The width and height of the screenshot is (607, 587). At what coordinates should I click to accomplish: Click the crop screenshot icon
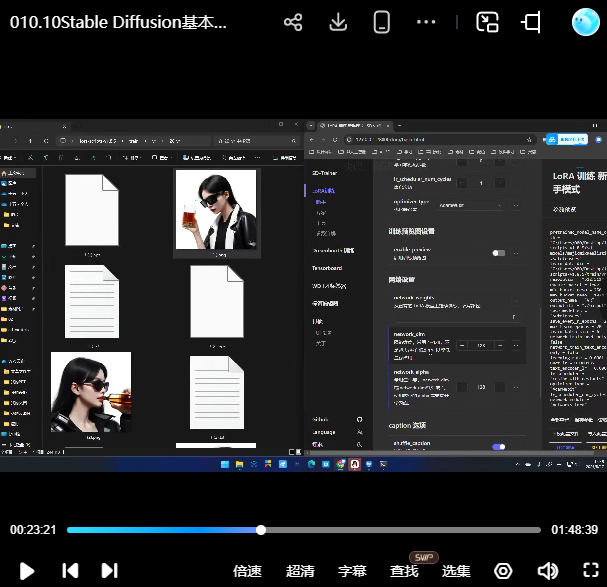tap(532, 22)
